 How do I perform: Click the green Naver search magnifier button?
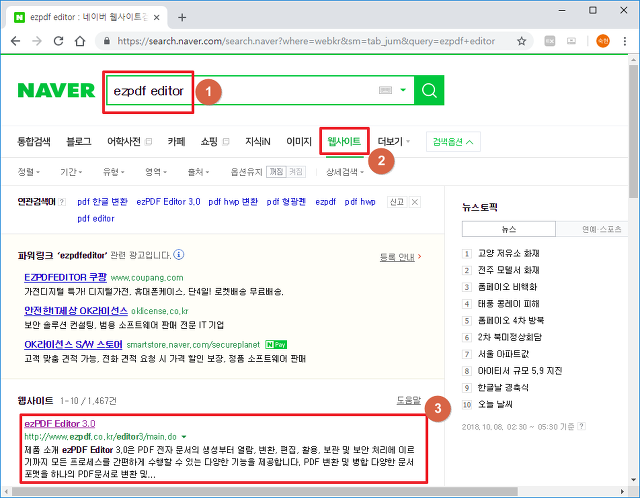pos(429,90)
